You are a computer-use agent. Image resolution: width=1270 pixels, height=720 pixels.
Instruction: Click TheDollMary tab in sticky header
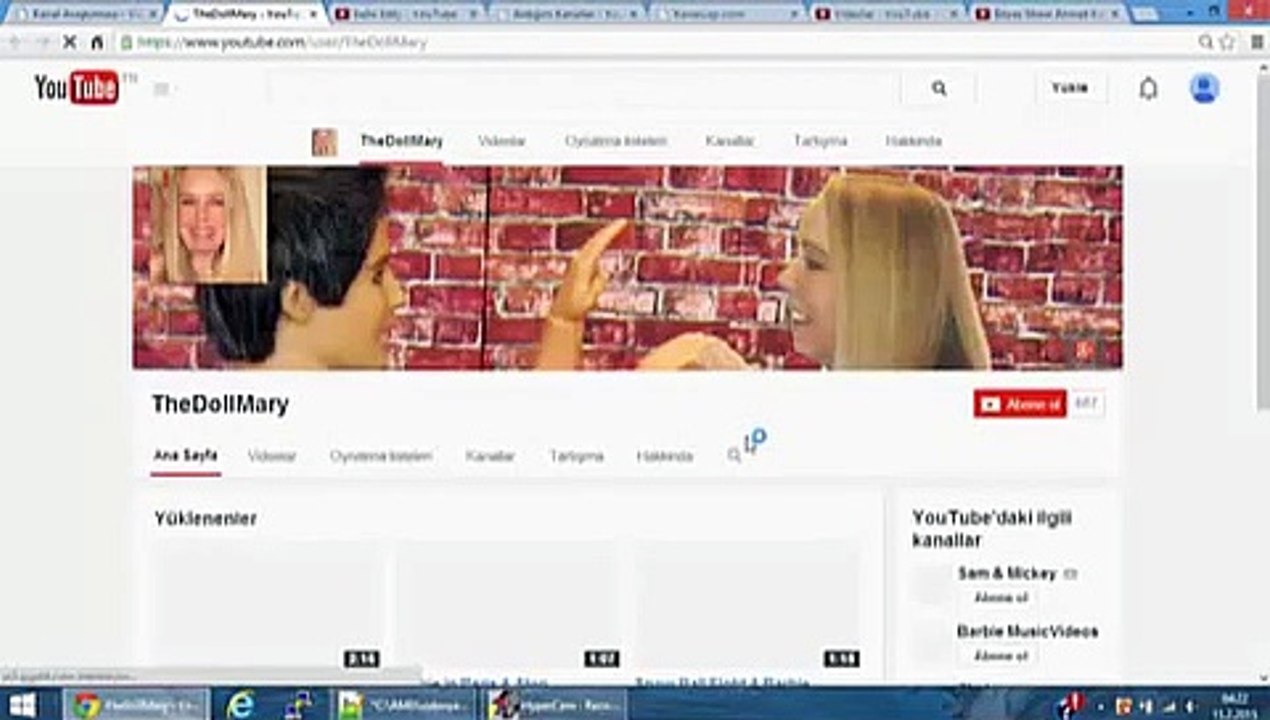pyautogui.click(x=401, y=141)
